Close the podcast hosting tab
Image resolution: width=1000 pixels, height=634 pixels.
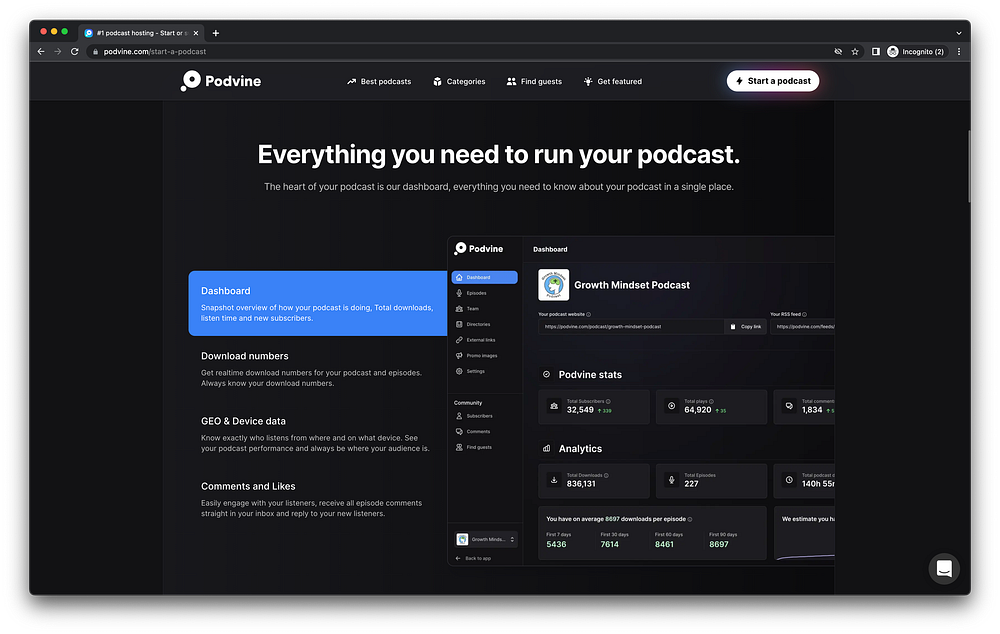[196, 33]
